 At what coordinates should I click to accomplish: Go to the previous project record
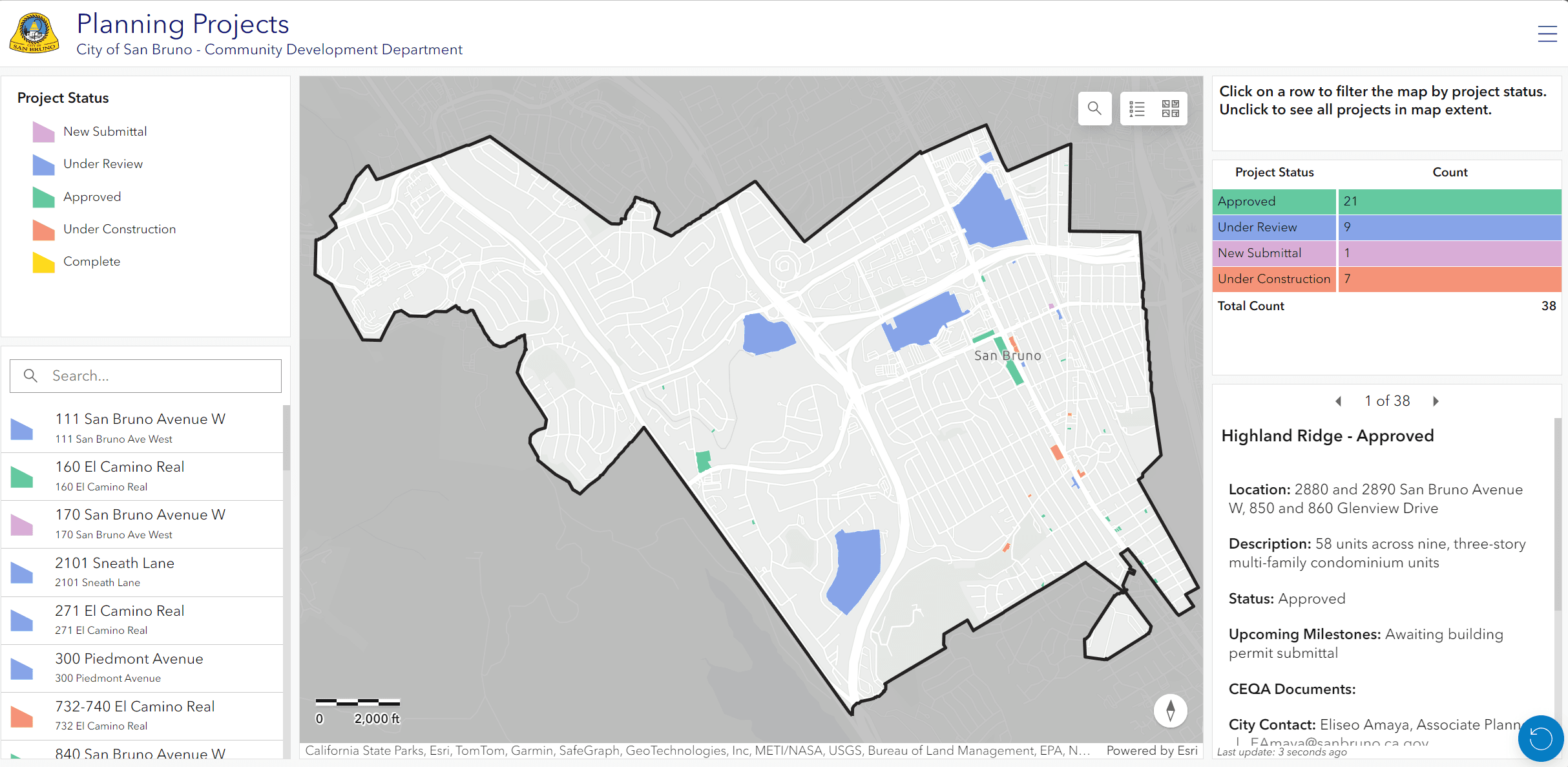tap(1339, 401)
